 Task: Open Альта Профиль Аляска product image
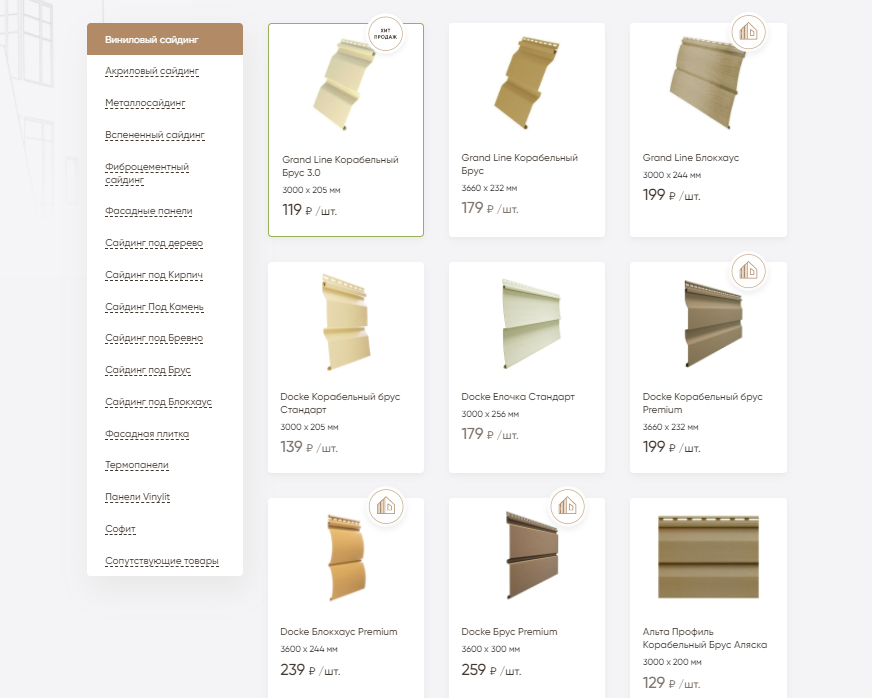[x=708, y=557]
